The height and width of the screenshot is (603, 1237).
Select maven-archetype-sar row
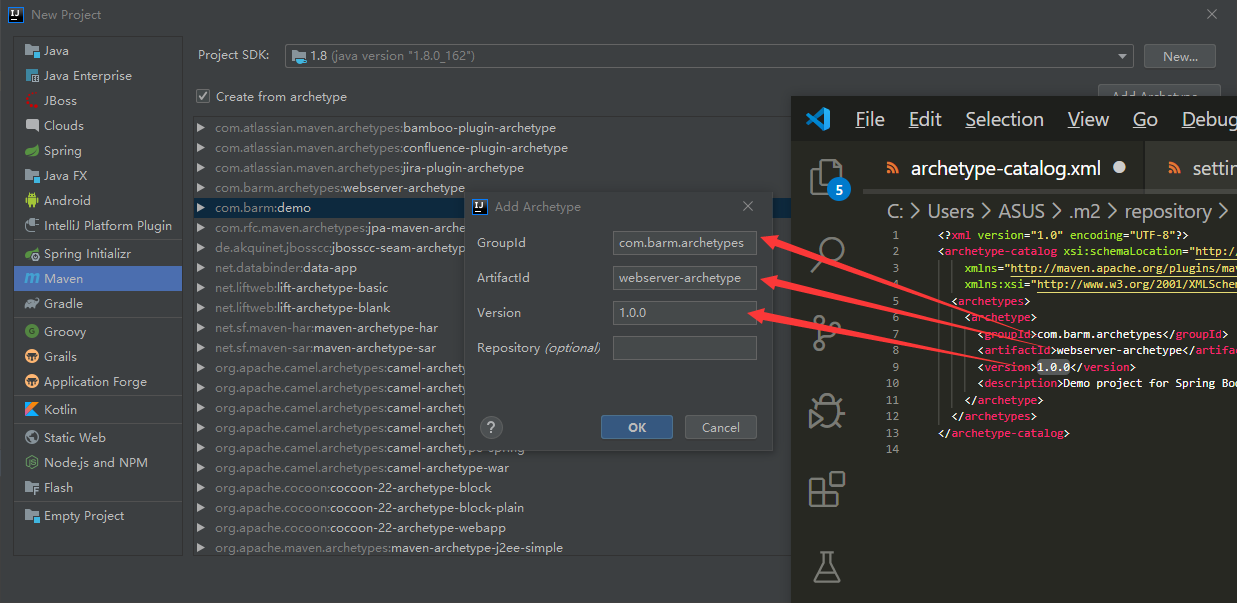[x=325, y=348]
